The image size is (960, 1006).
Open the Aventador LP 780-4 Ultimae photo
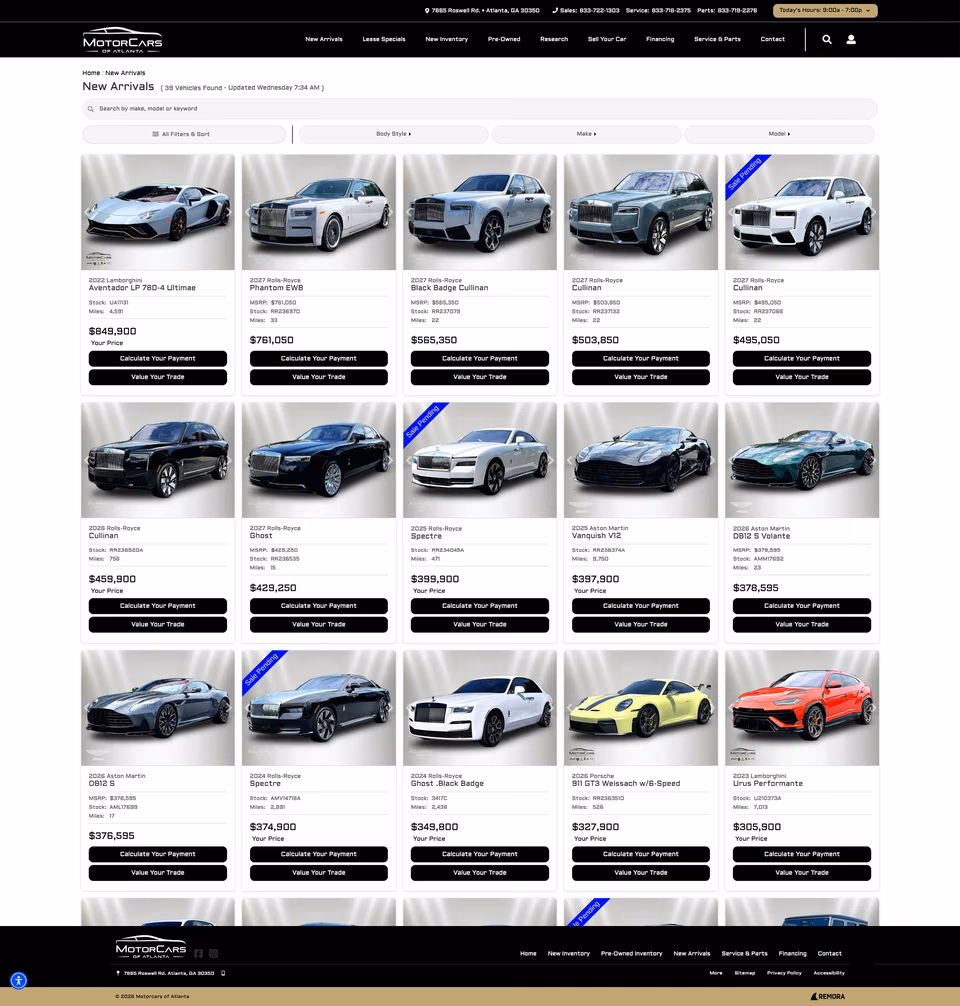158,212
